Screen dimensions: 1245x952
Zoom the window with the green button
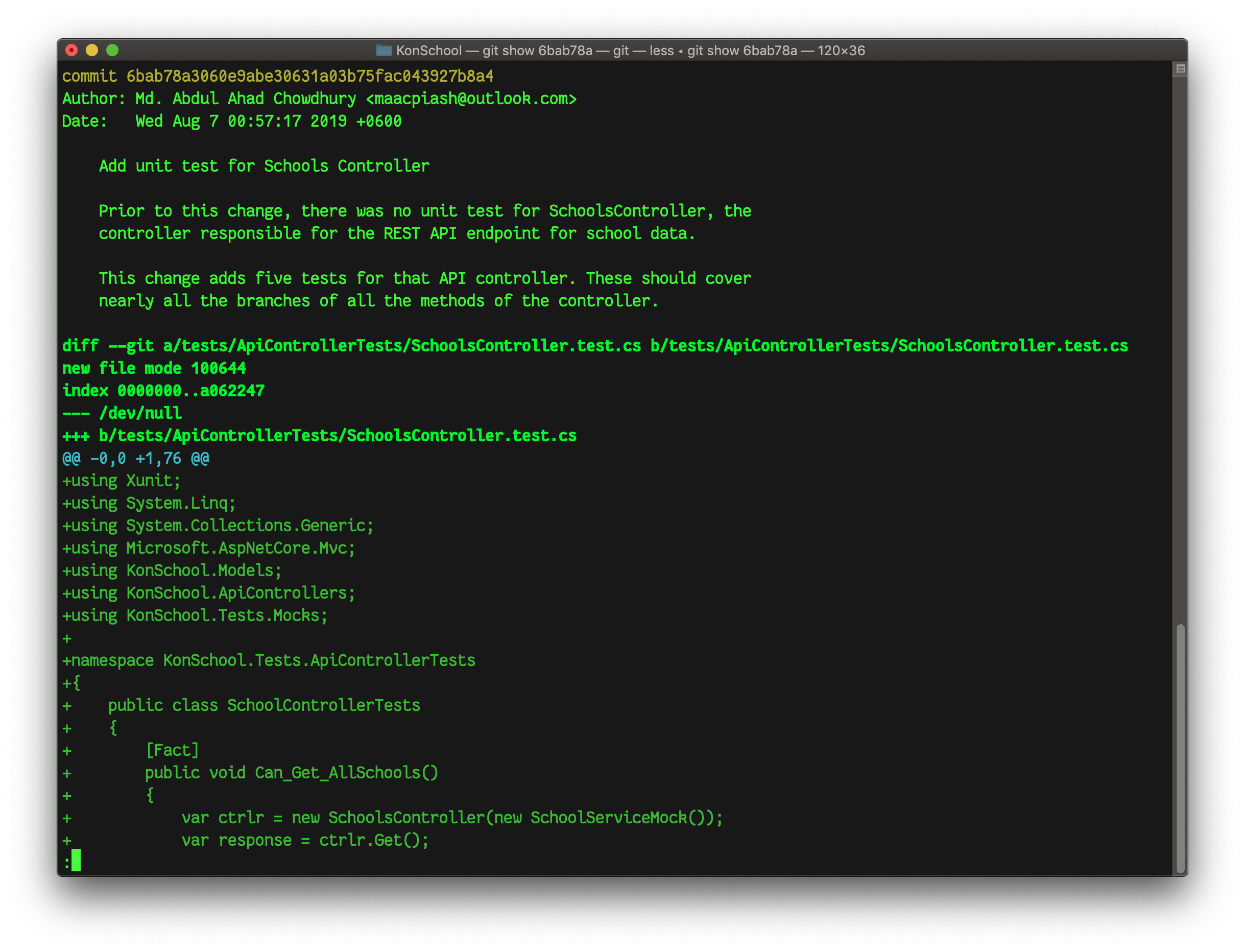(x=112, y=51)
